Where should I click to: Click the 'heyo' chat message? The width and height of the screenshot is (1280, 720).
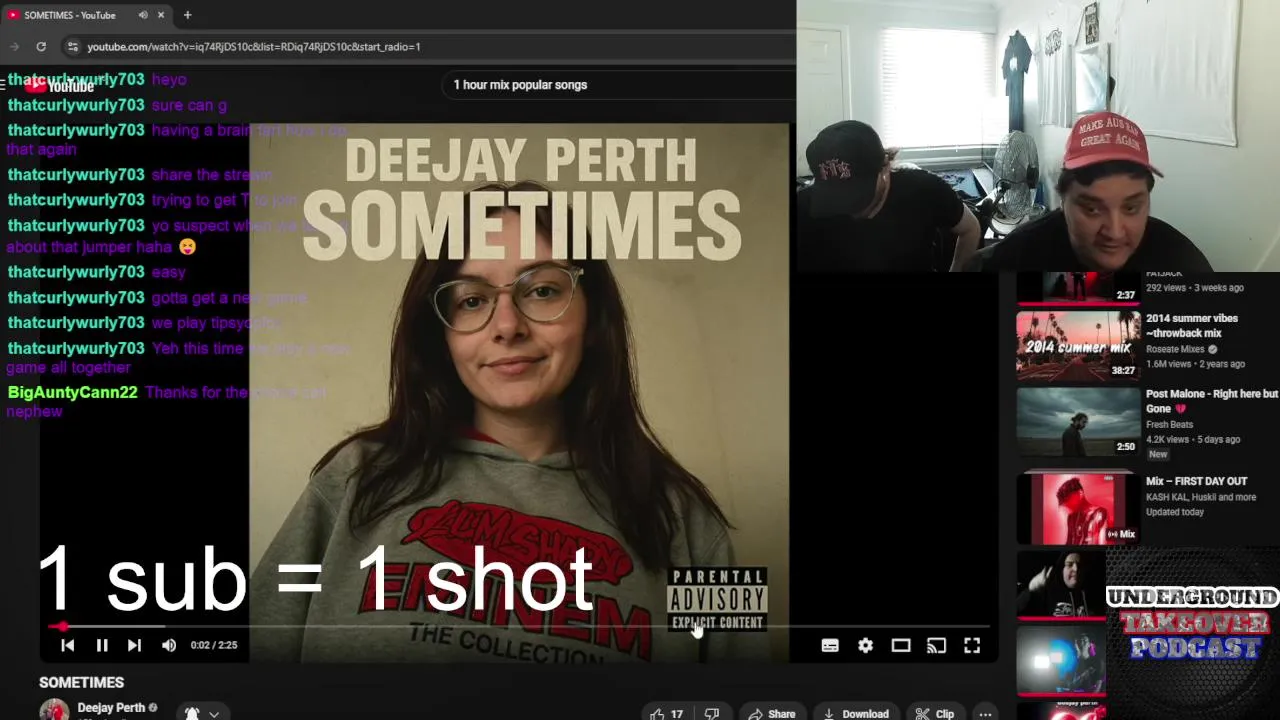[169, 79]
